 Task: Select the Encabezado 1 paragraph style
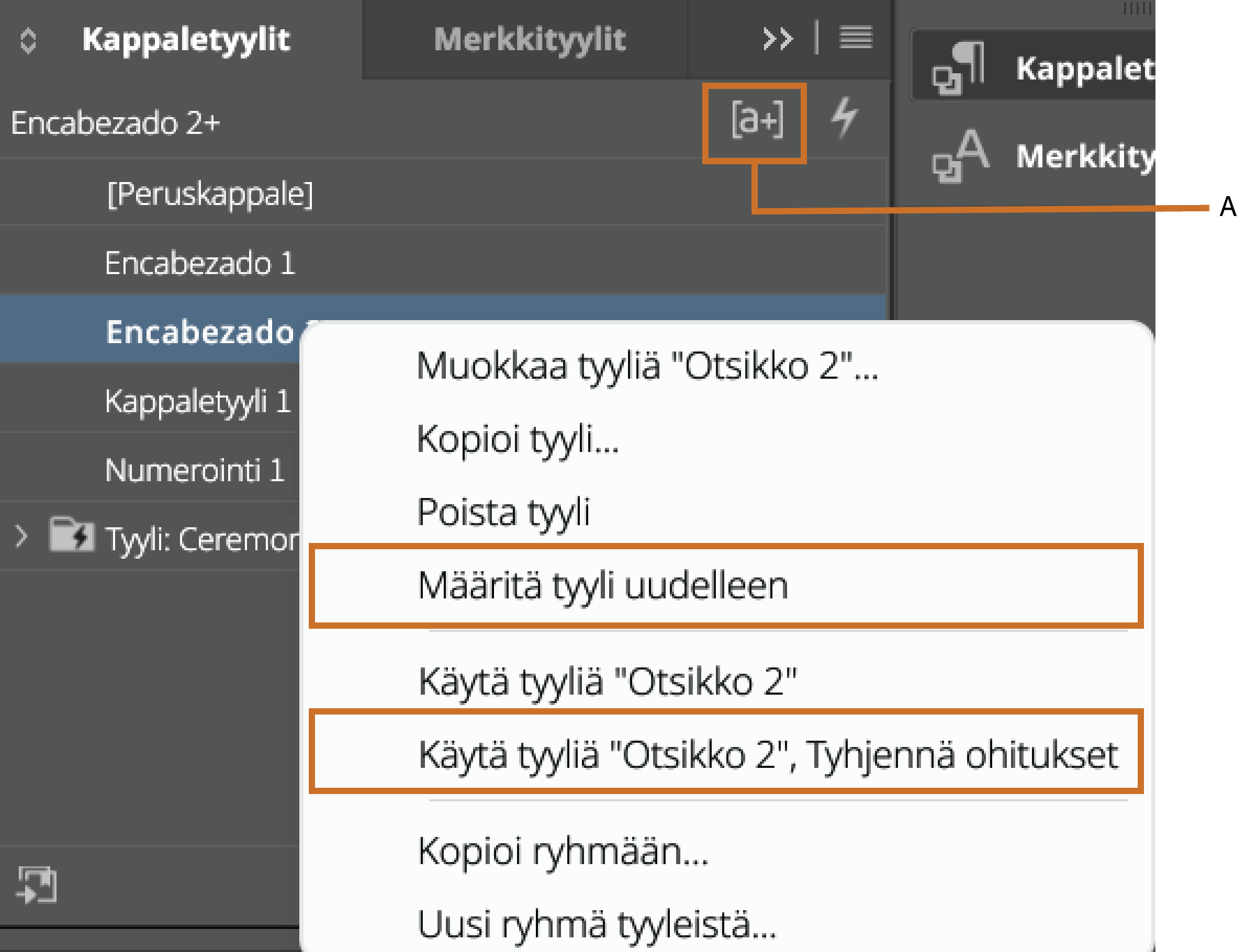pos(200,262)
